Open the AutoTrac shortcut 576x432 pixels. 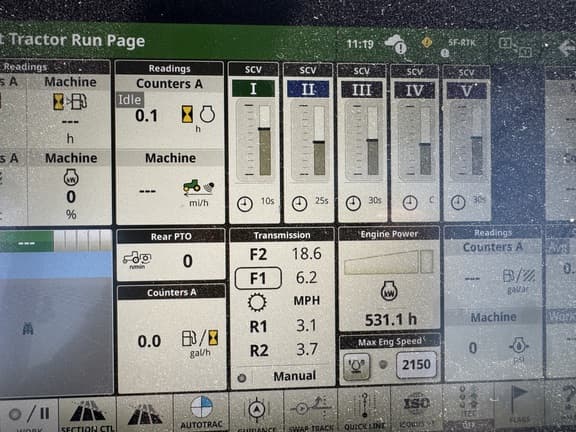(201, 413)
